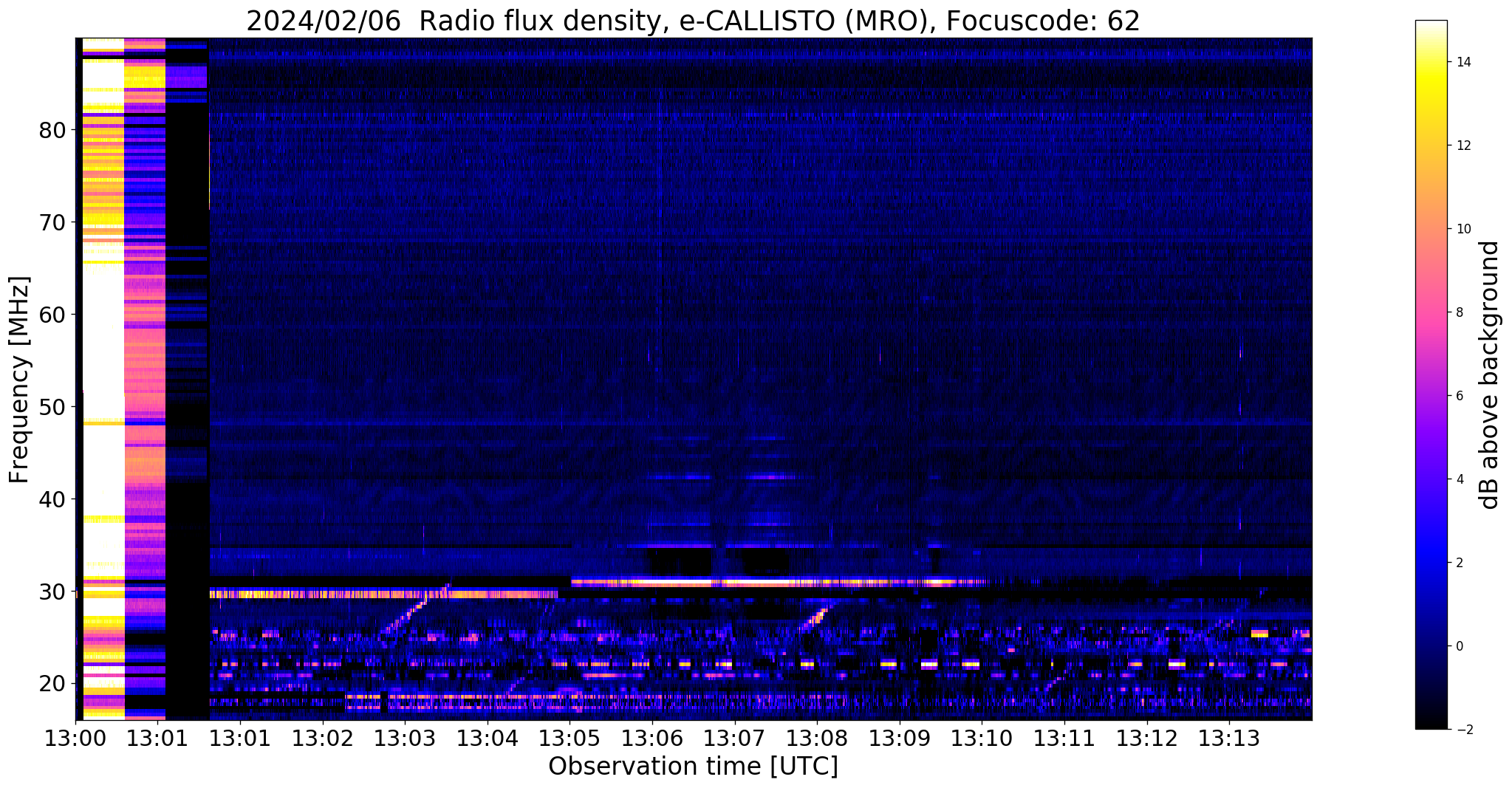Viewport: 1512px width, 788px height.
Task: Click the colorbar tick value 10
Action: click(1463, 229)
